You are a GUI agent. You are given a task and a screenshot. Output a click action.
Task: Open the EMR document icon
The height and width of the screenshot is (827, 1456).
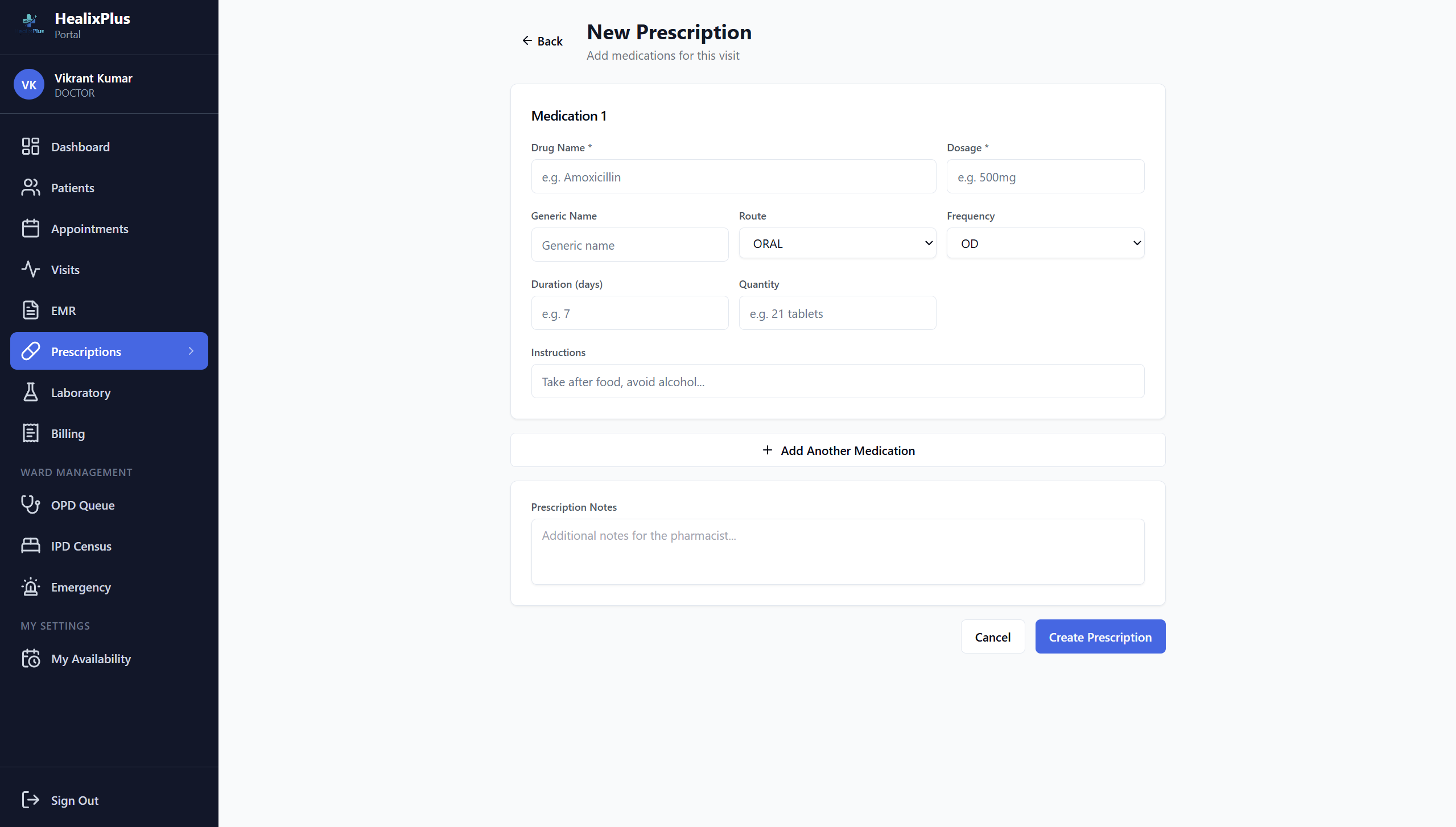coord(31,310)
